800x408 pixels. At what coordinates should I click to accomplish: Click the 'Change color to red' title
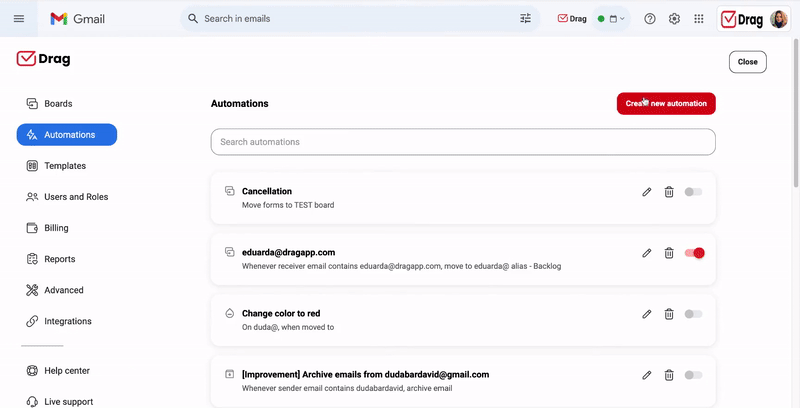coord(281,314)
